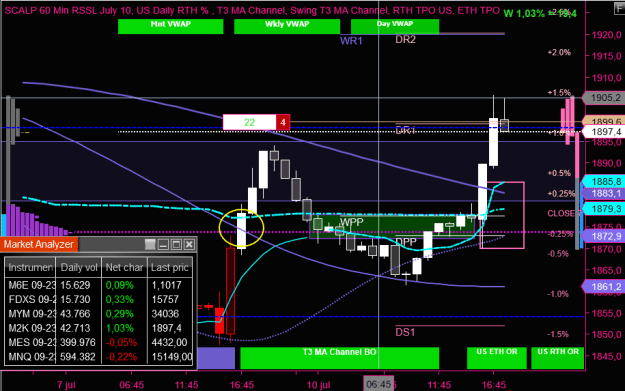Click the order marker showing 22

click(250, 122)
